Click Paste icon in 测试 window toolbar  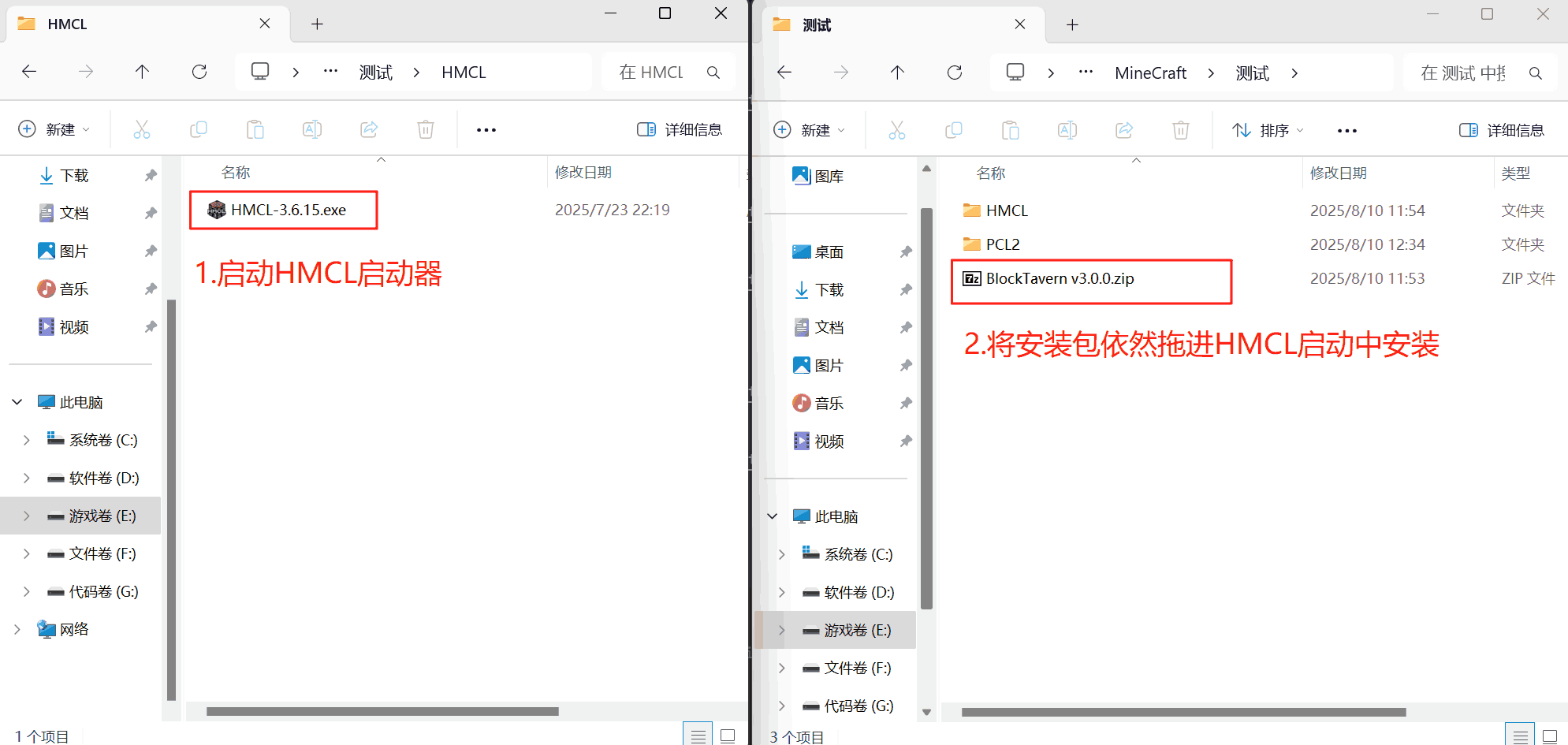pos(1011,130)
